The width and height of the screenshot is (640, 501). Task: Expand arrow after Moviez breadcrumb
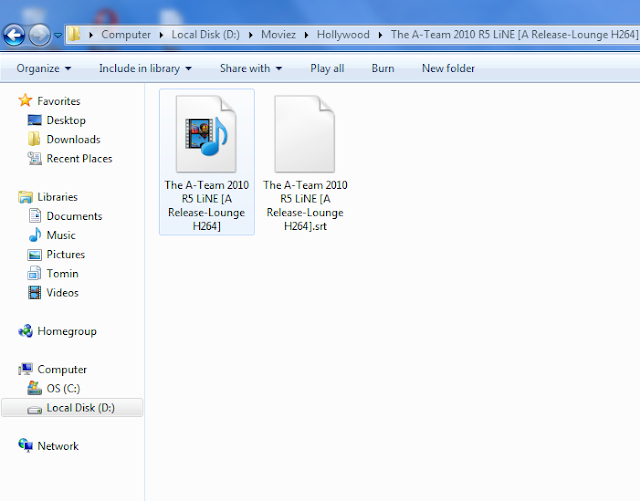307,35
